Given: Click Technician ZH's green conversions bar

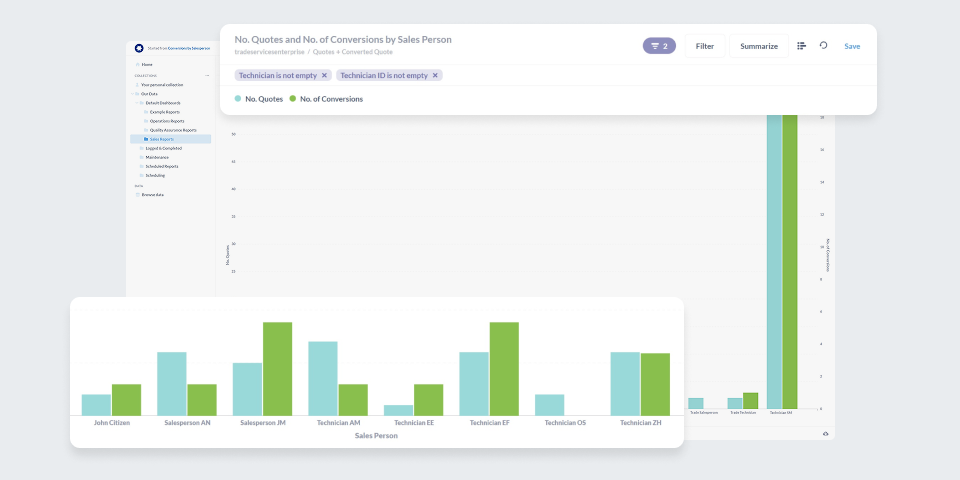Looking at the screenshot, I should [x=655, y=384].
